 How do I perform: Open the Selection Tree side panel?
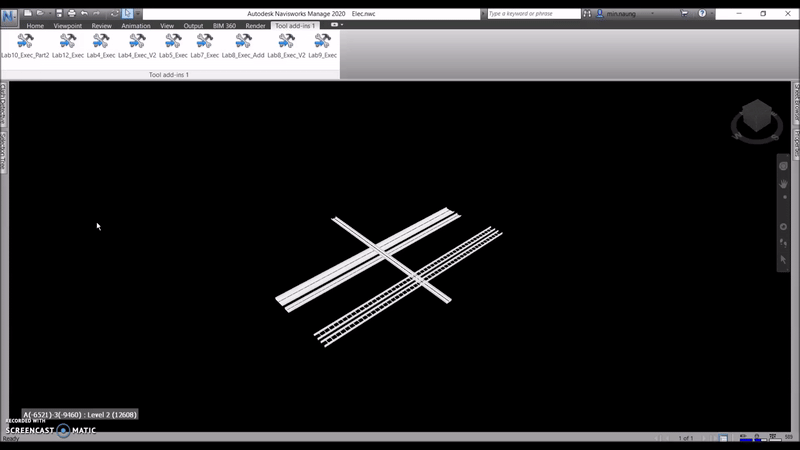click(4, 153)
